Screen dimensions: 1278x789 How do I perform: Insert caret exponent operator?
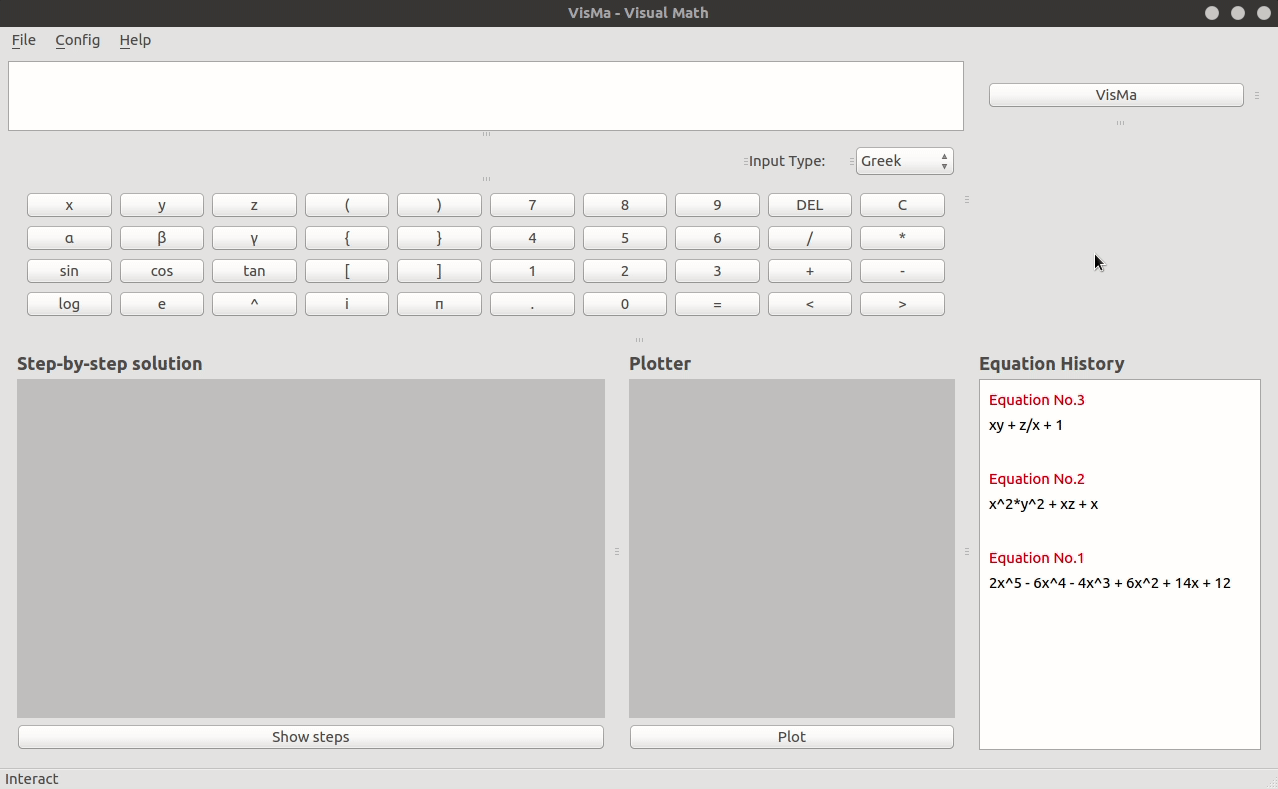click(x=254, y=304)
